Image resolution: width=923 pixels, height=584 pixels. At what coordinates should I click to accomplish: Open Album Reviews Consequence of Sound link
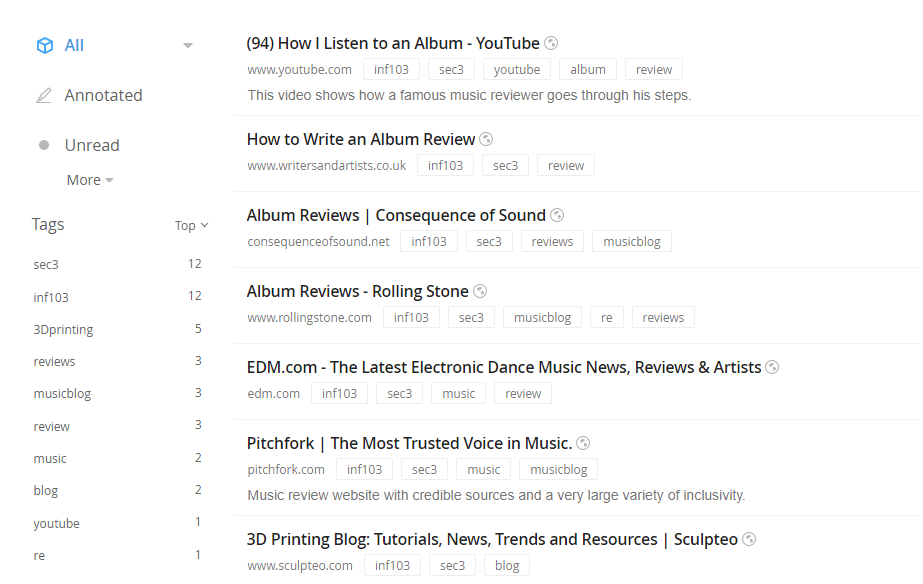coord(396,215)
